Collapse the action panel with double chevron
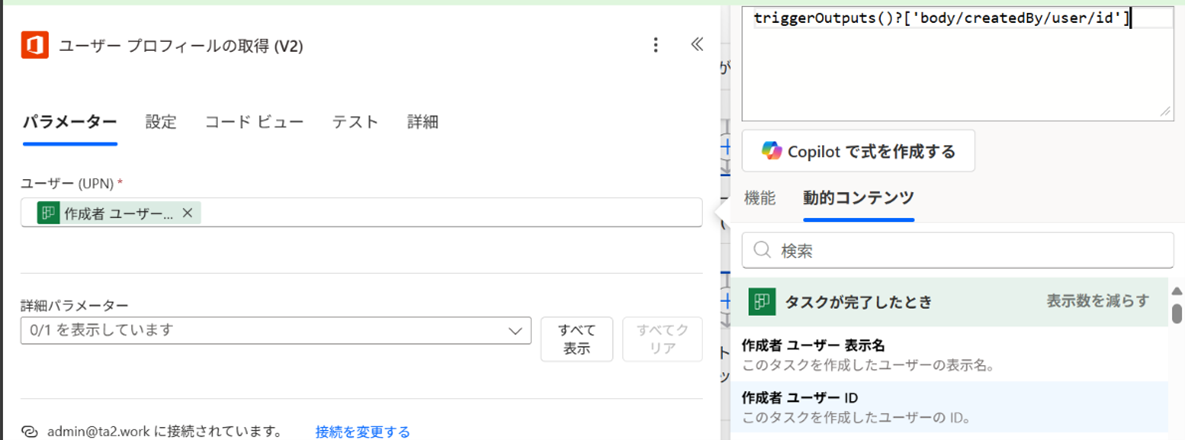Screen dimensions: 1185x440 pyautogui.click(x=697, y=45)
